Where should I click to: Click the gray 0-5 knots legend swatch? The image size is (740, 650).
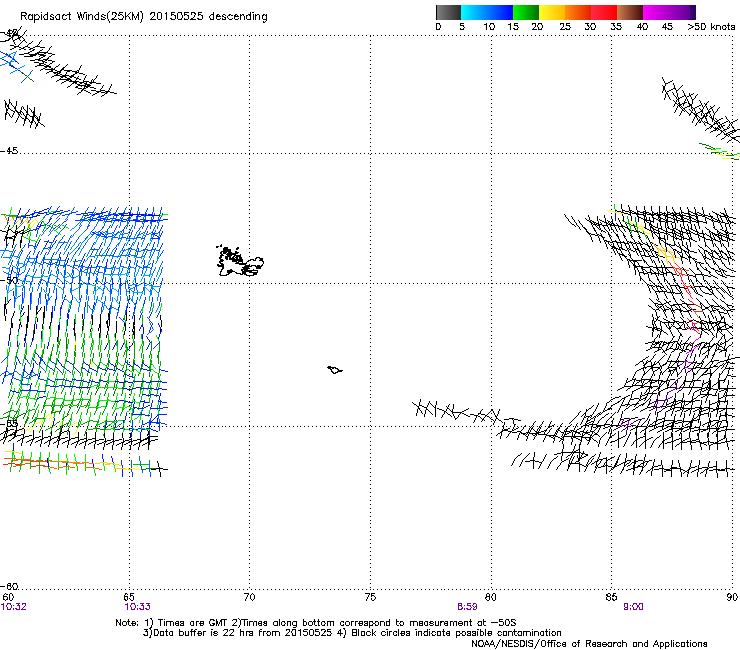pyautogui.click(x=448, y=12)
